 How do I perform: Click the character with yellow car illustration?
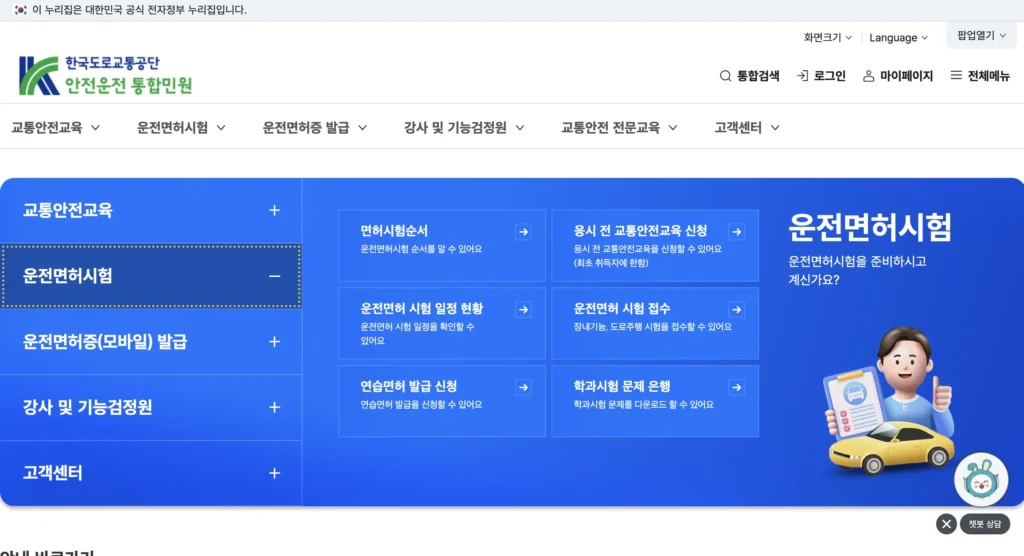click(889, 401)
